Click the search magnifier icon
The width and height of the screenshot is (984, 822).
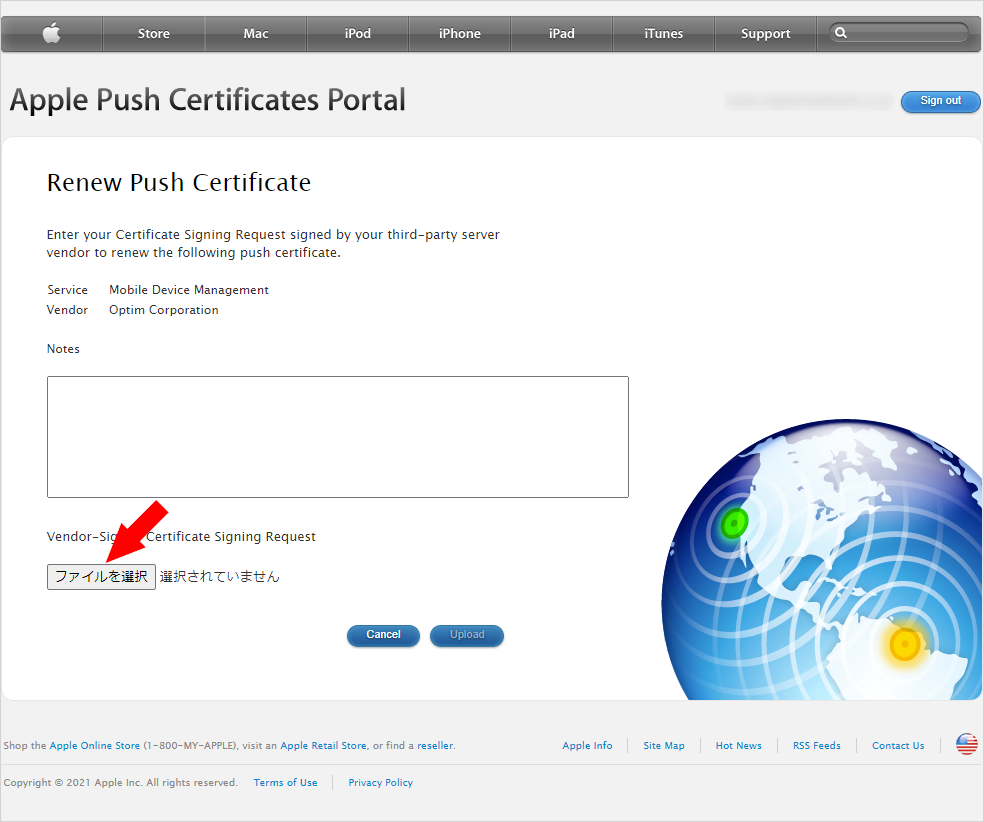[x=841, y=33]
